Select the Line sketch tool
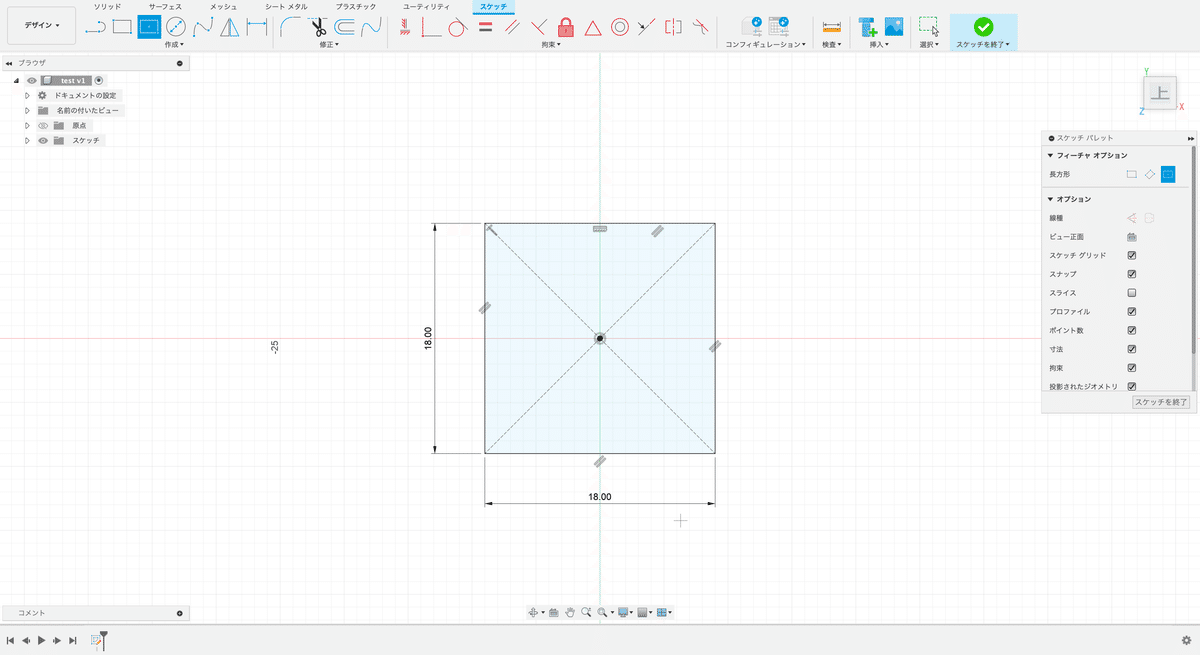 [95, 27]
